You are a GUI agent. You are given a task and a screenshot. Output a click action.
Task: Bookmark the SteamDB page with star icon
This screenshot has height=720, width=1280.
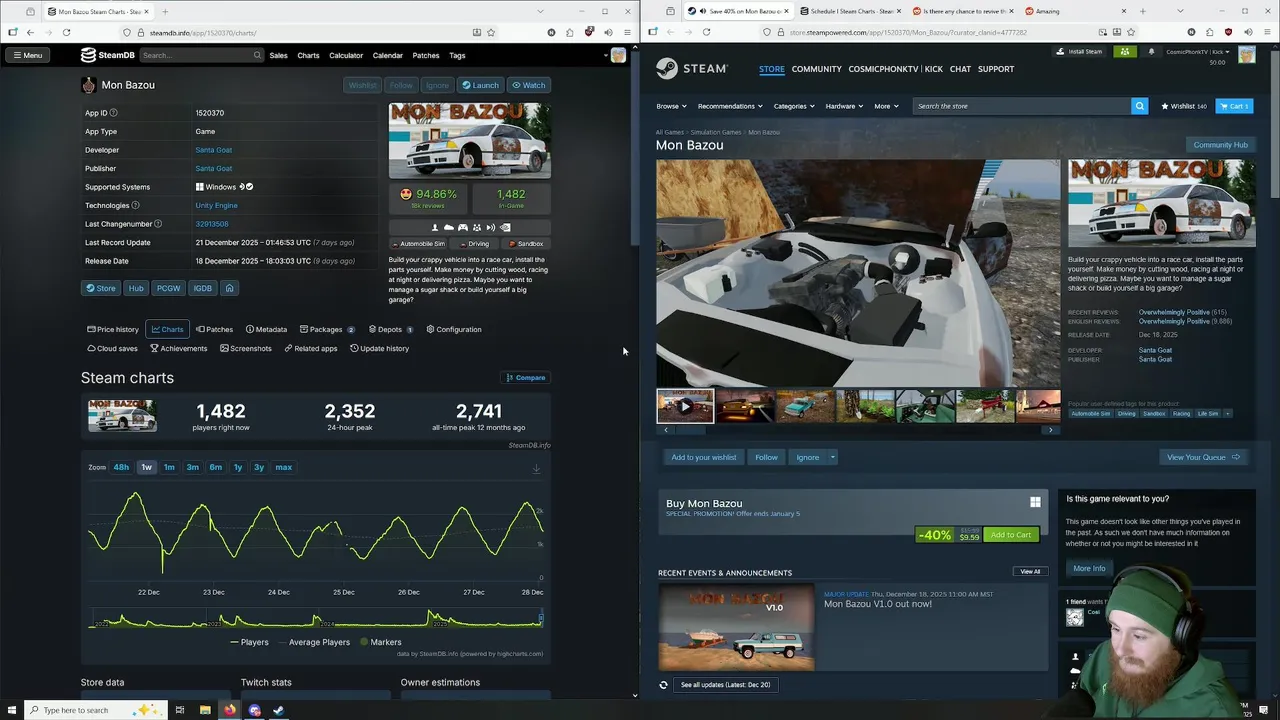[x=490, y=32]
